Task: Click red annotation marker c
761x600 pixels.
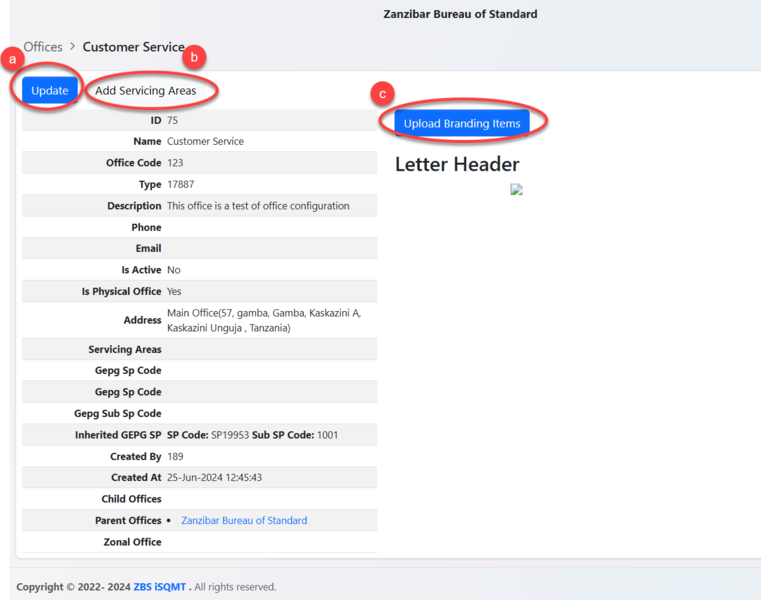Action: tap(381, 94)
